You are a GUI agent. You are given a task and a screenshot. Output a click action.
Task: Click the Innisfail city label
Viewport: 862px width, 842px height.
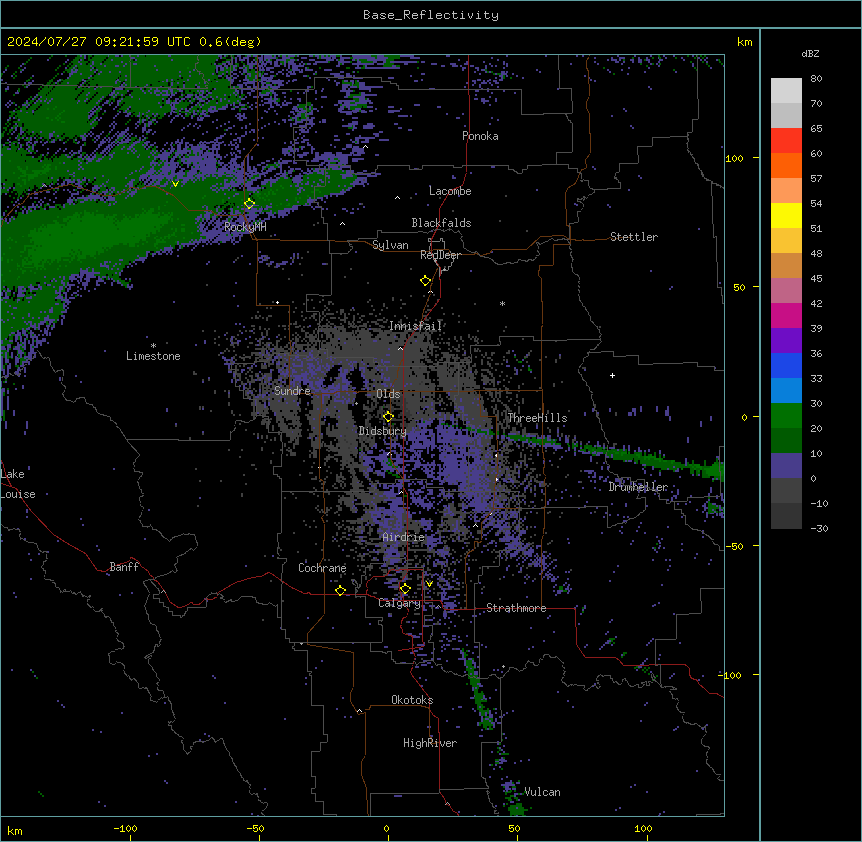pyautogui.click(x=415, y=326)
